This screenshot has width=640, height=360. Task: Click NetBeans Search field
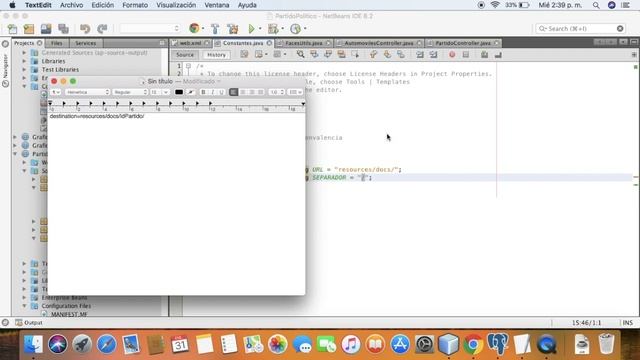(x=580, y=29)
